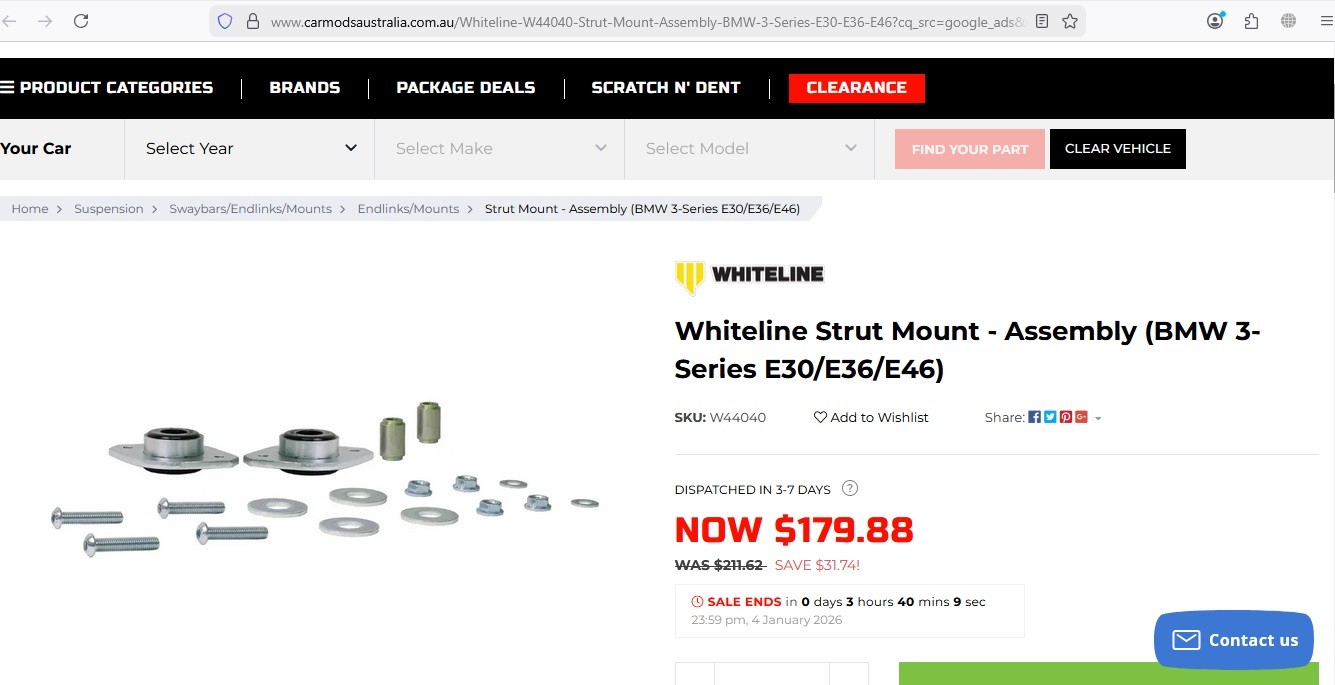Share product on Facebook

coord(1035,417)
